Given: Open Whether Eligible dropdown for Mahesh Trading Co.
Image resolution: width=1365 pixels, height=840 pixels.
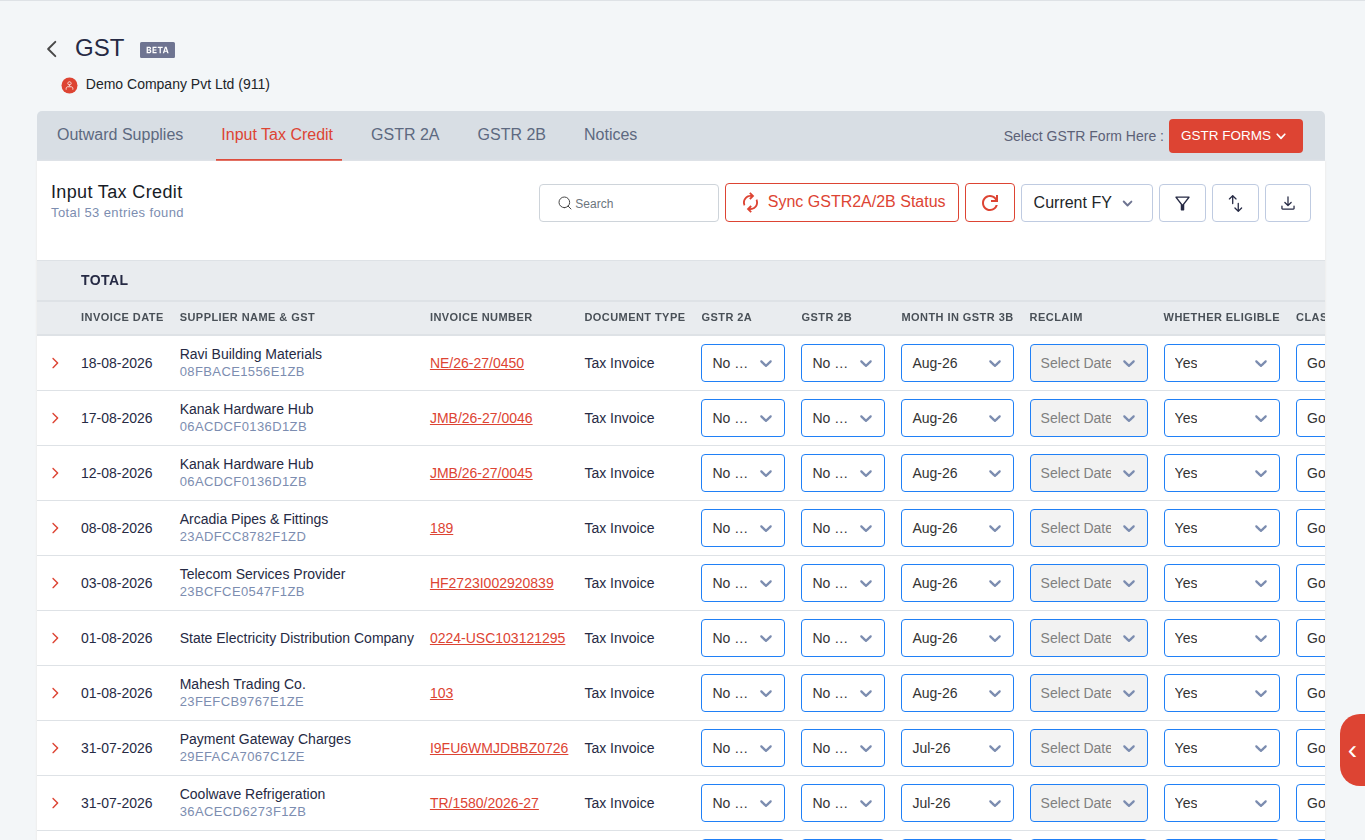Looking at the screenshot, I should click(x=1221, y=693).
